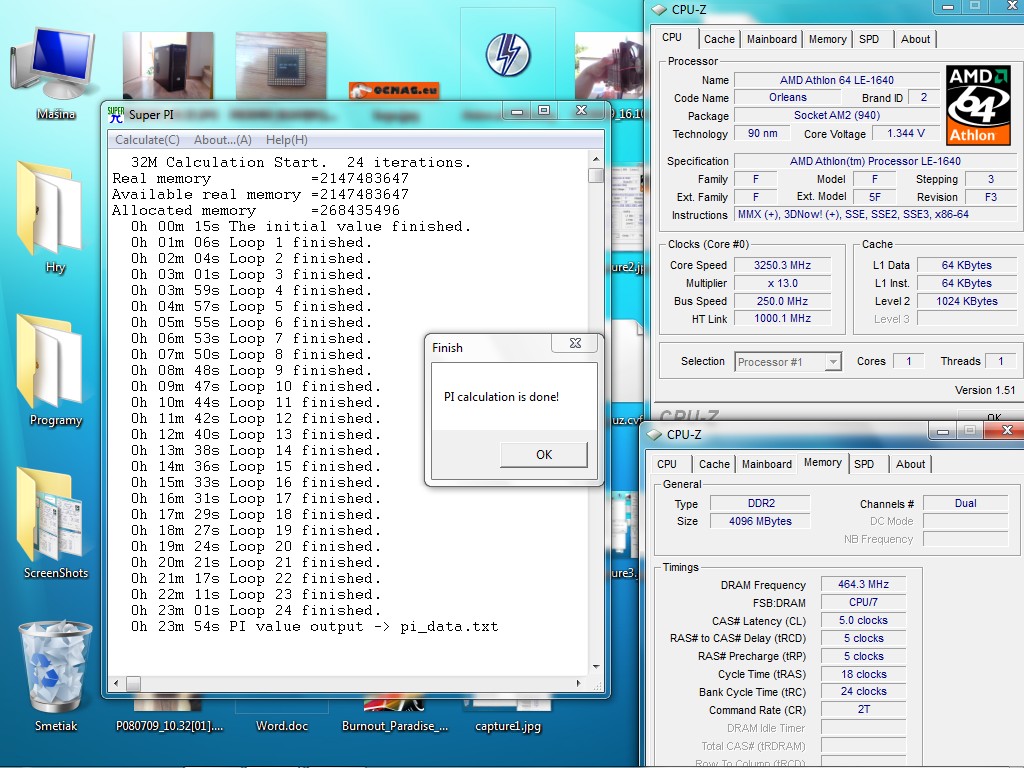Switch to About tab in upper CPU-Z
The width and height of the screenshot is (1024, 768).
(915, 39)
